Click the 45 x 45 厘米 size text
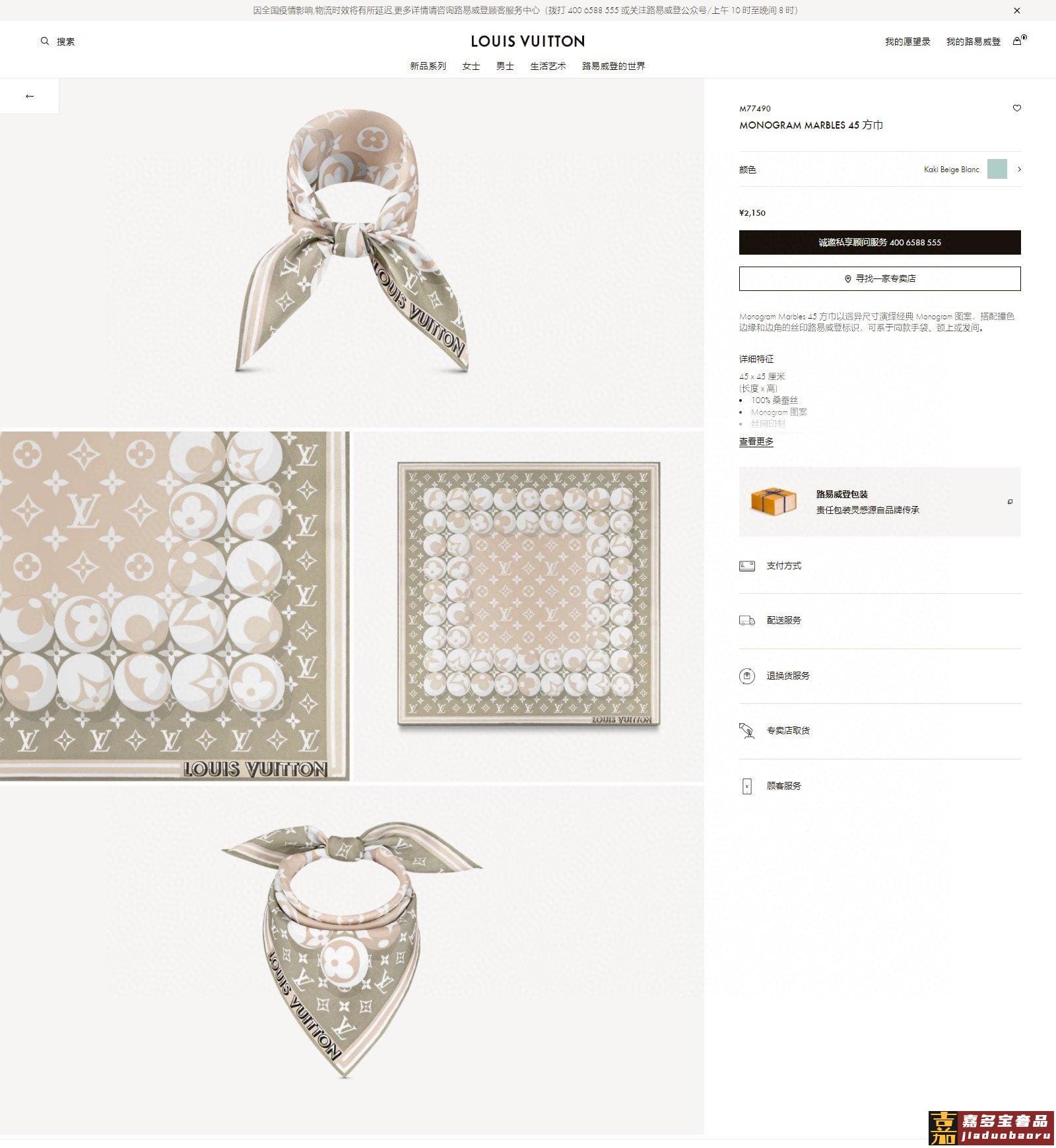This screenshot has width=1056, height=1148. point(762,376)
